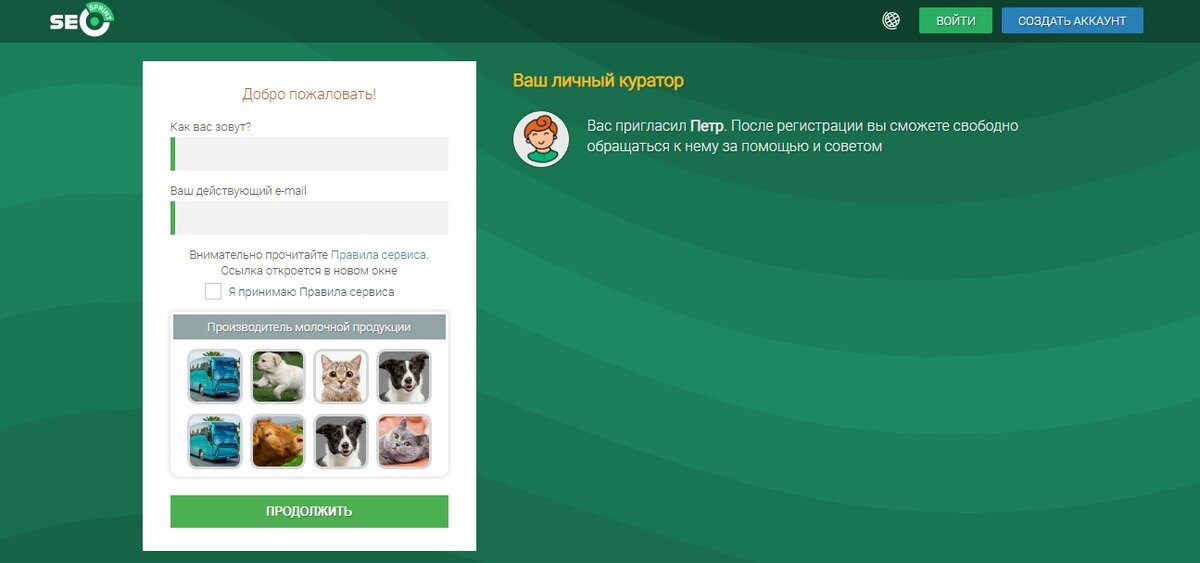Click the ВОЙТИ login button

tap(956, 21)
